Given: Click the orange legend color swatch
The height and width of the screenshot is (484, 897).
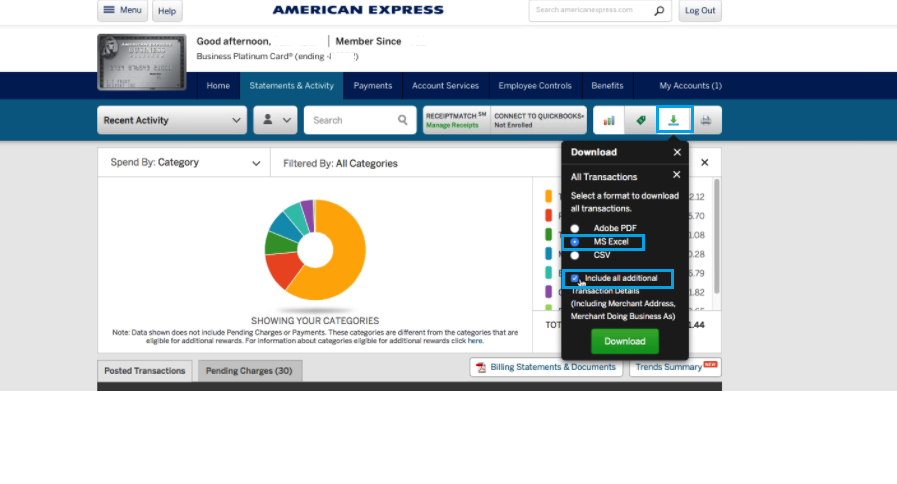Looking at the screenshot, I should [x=549, y=196].
